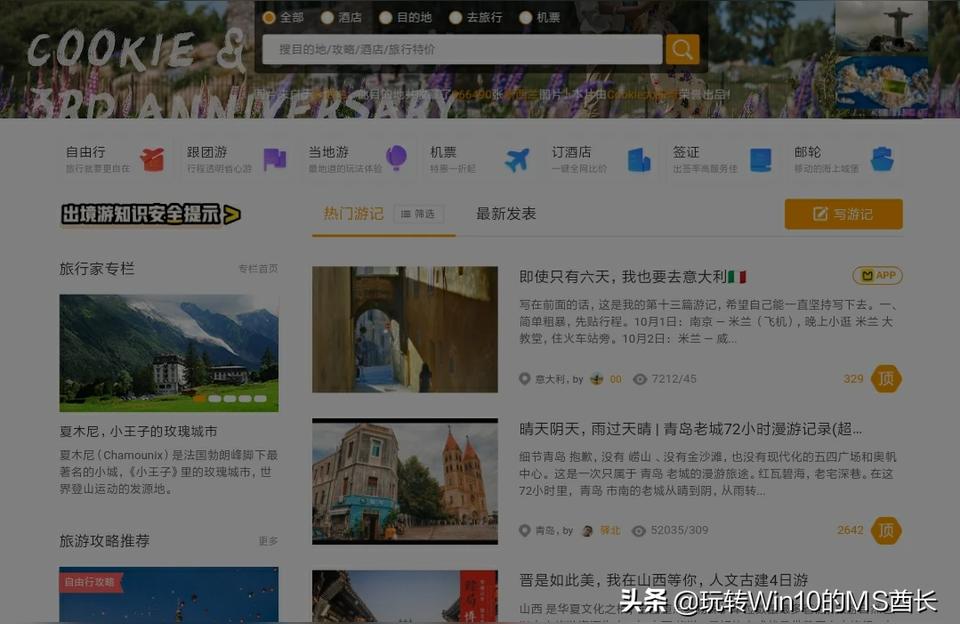Select the 全部 radio option

pos(269,18)
